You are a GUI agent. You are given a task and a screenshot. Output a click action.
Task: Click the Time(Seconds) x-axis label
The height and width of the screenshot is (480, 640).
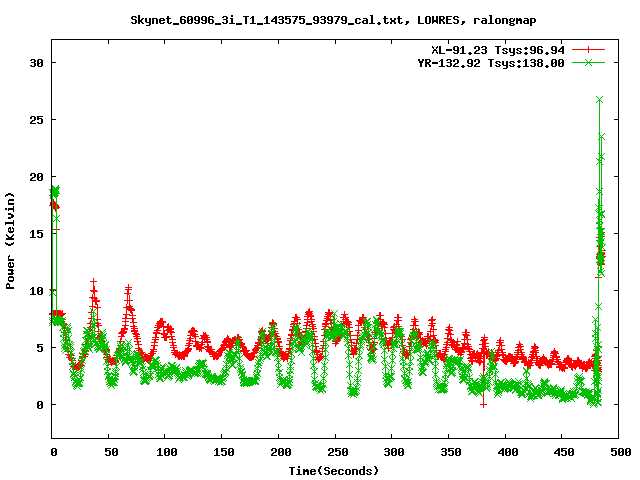[x=333, y=470]
